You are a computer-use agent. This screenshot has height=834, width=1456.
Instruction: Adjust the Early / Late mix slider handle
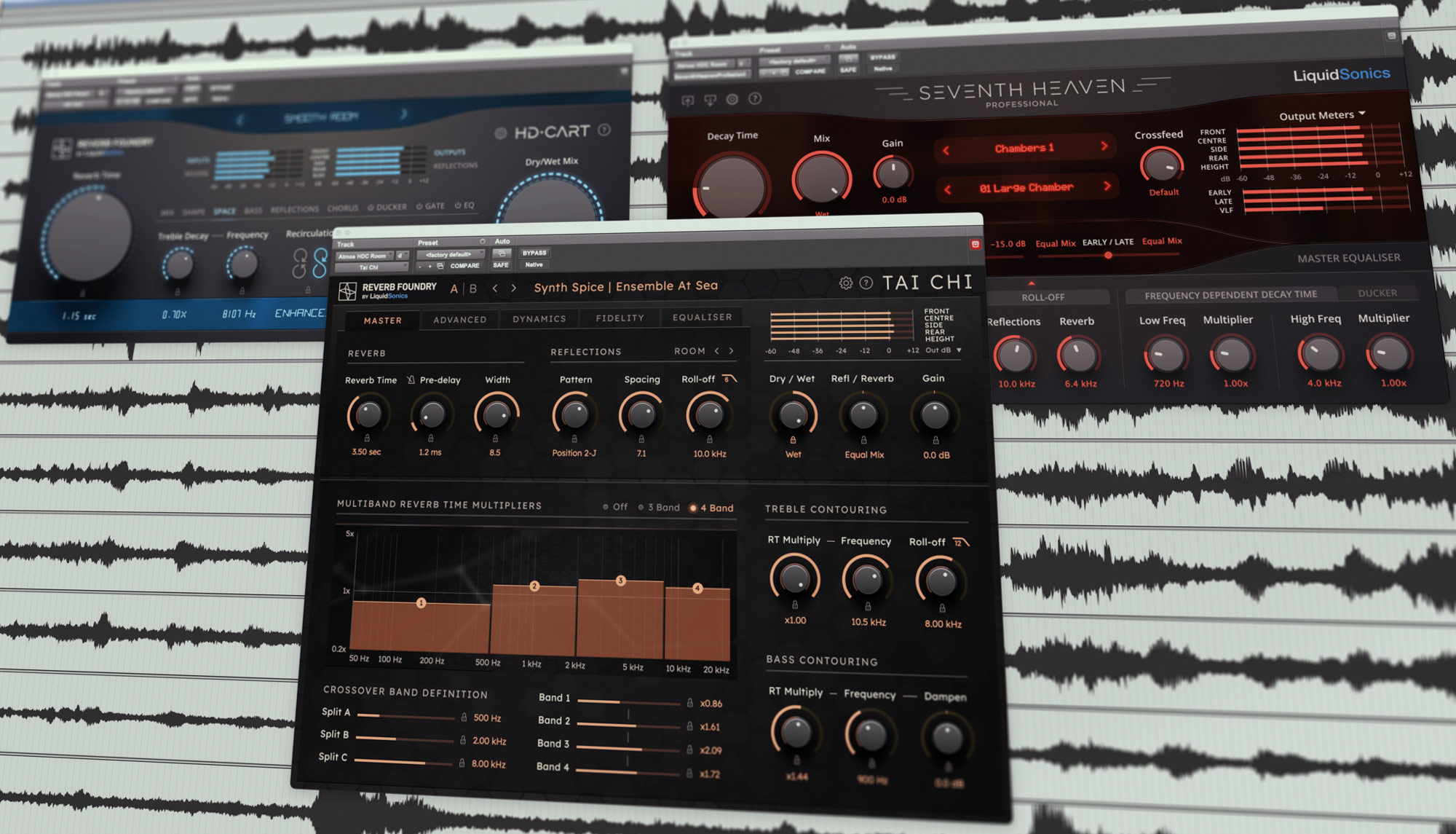click(x=1108, y=255)
